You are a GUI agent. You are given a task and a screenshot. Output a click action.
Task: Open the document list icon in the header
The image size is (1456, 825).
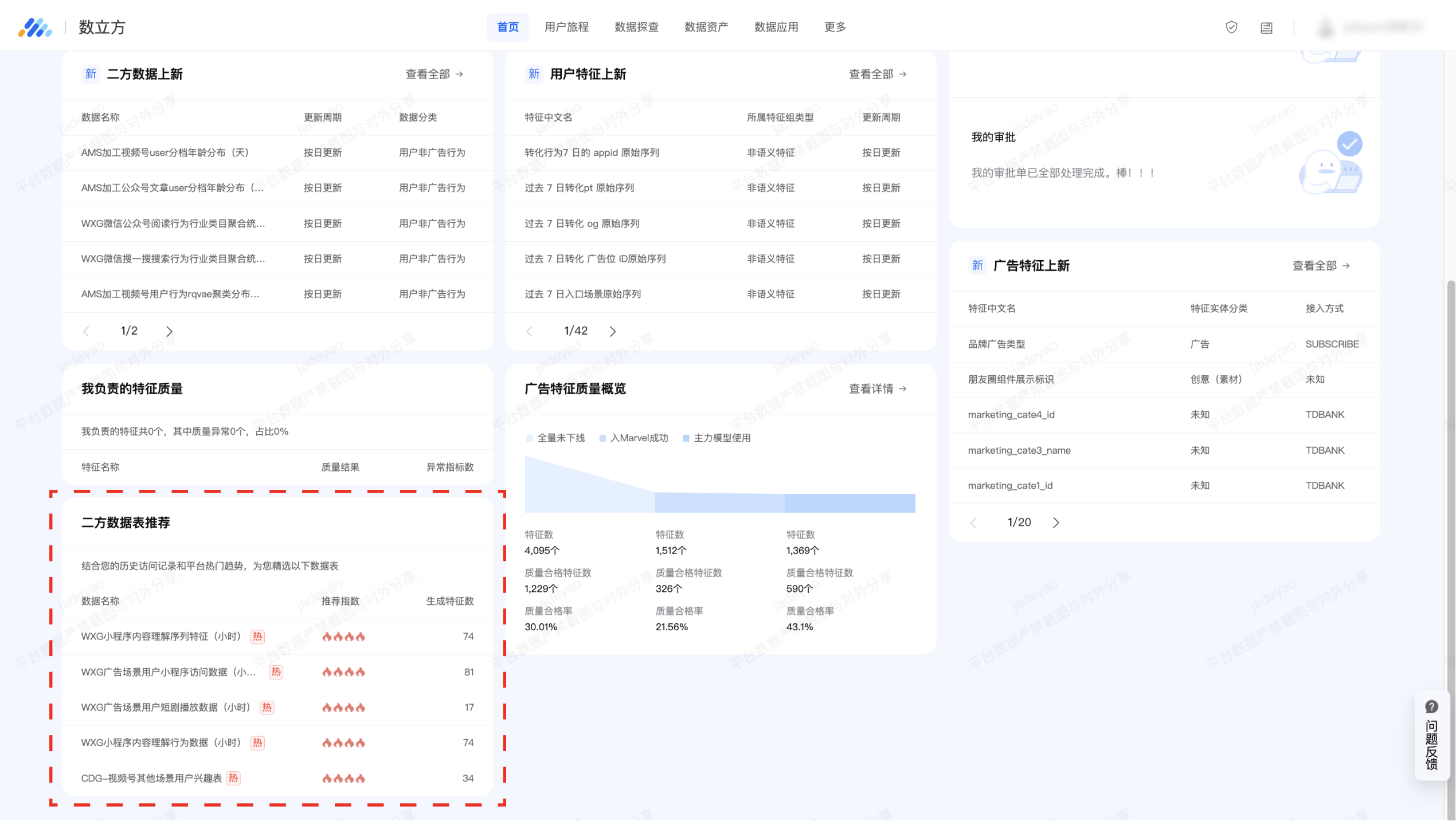(x=1266, y=27)
